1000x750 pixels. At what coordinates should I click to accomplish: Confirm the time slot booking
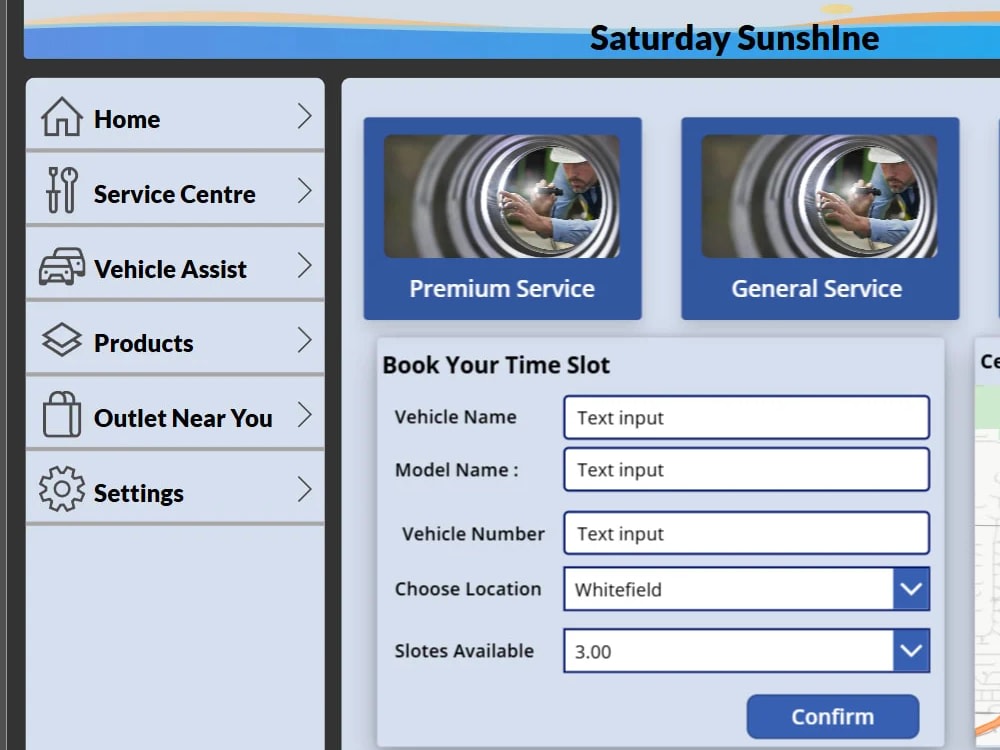coord(832,716)
